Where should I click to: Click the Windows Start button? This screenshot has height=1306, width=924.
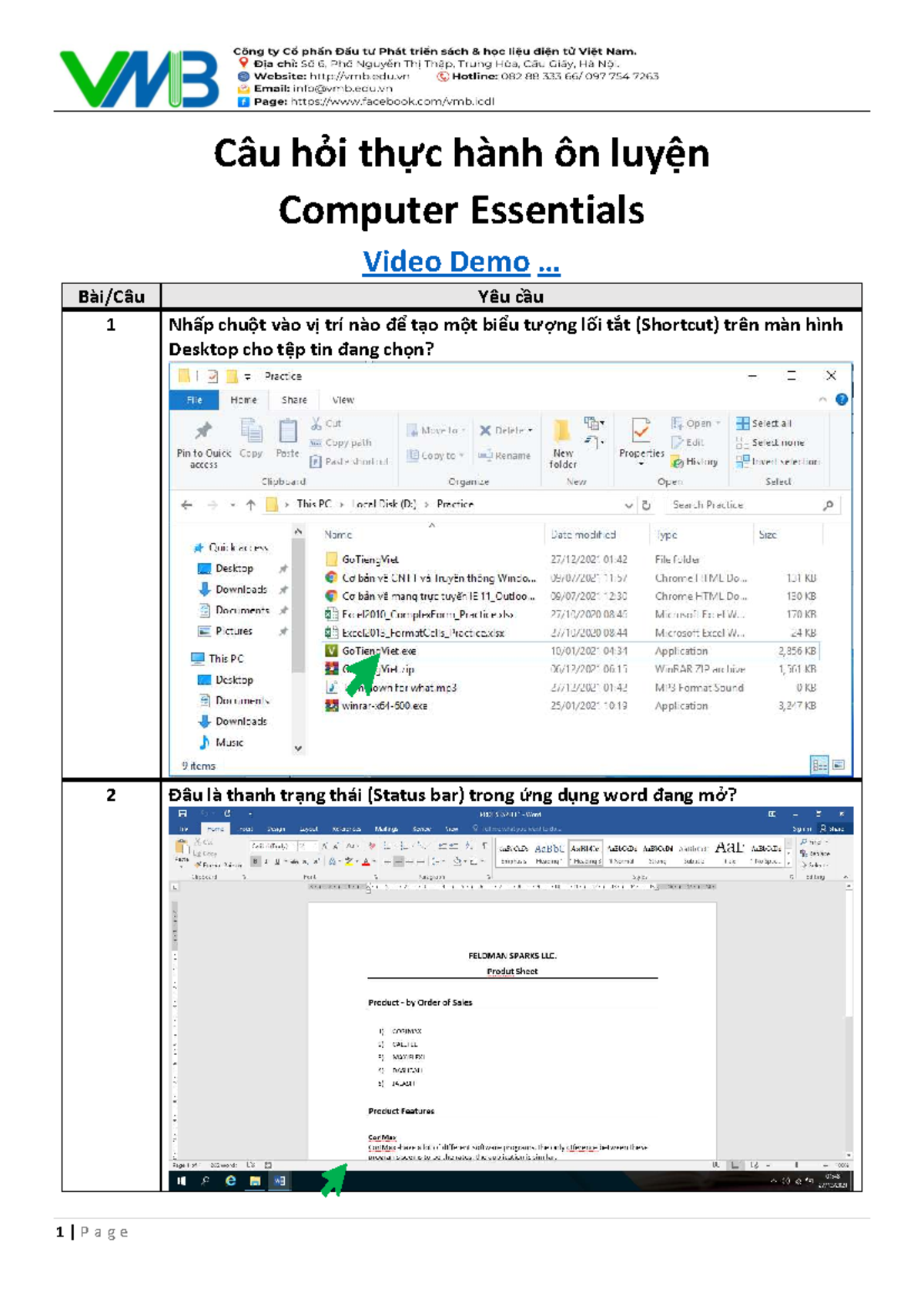(182, 1181)
